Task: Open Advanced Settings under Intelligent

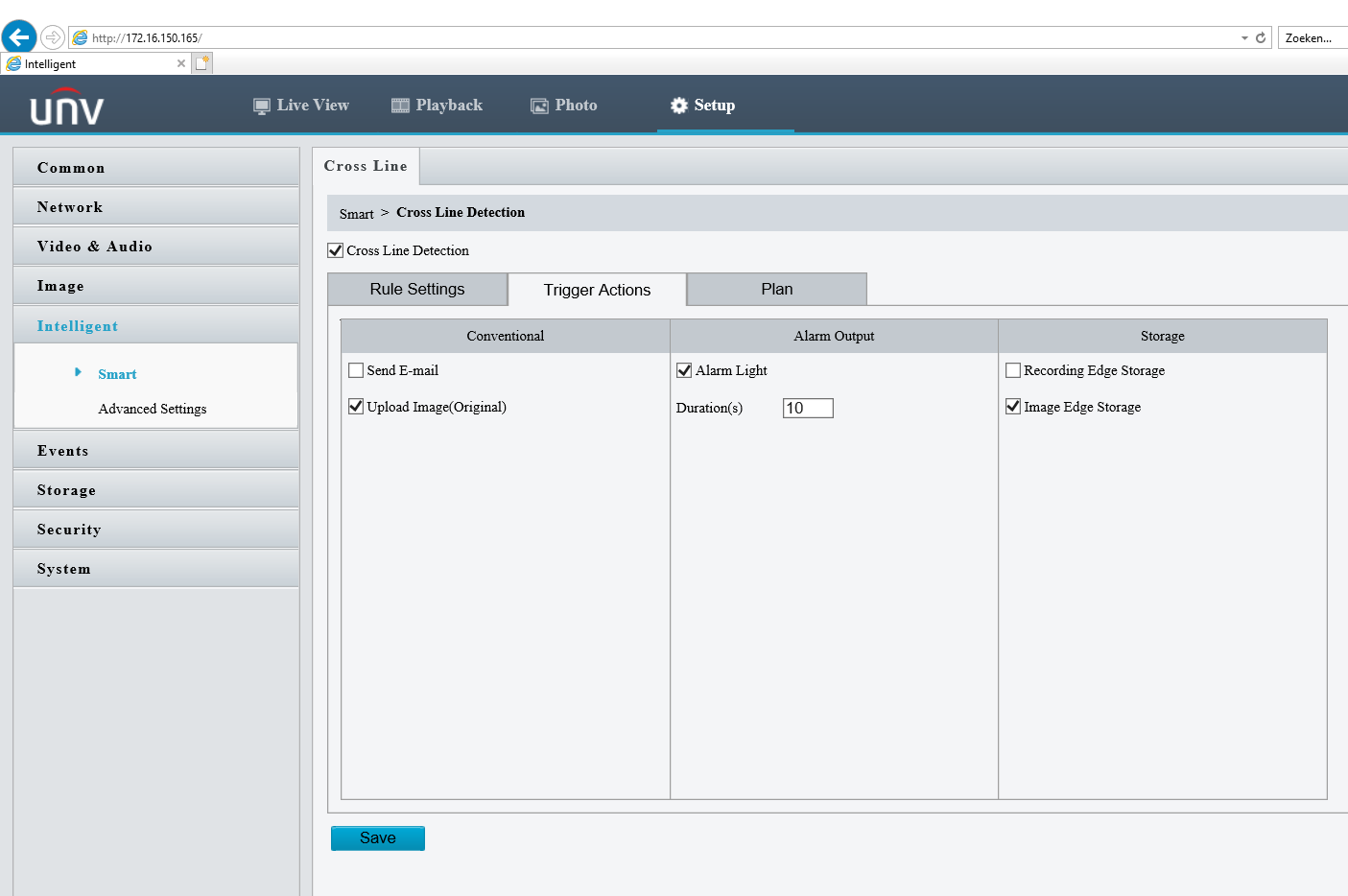Action: coord(153,409)
